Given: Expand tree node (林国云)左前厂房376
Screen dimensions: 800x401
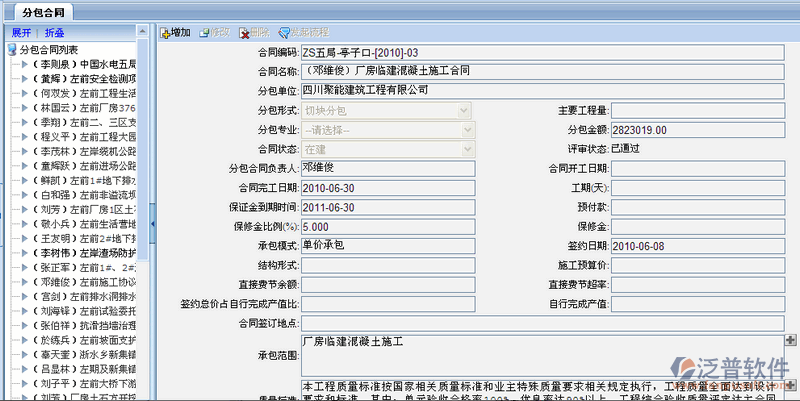Looking at the screenshot, I should point(24,108).
